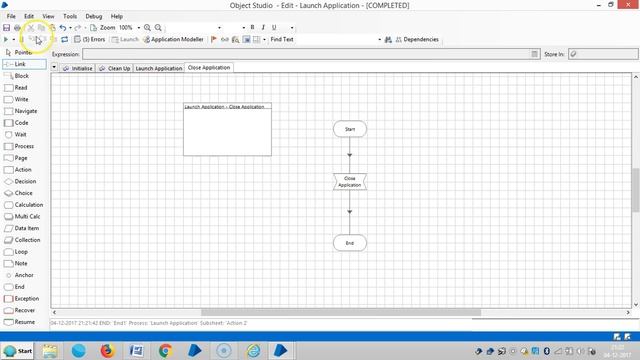This screenshot has height=360, width=640.
Task: Switch to the Clean Up tab
Action: coord(114,68)
